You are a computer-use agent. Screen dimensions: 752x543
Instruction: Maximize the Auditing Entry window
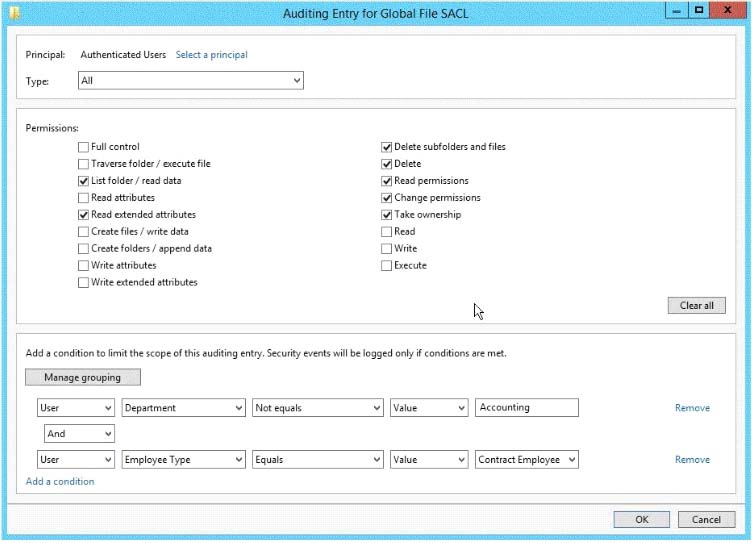point(699,10)
